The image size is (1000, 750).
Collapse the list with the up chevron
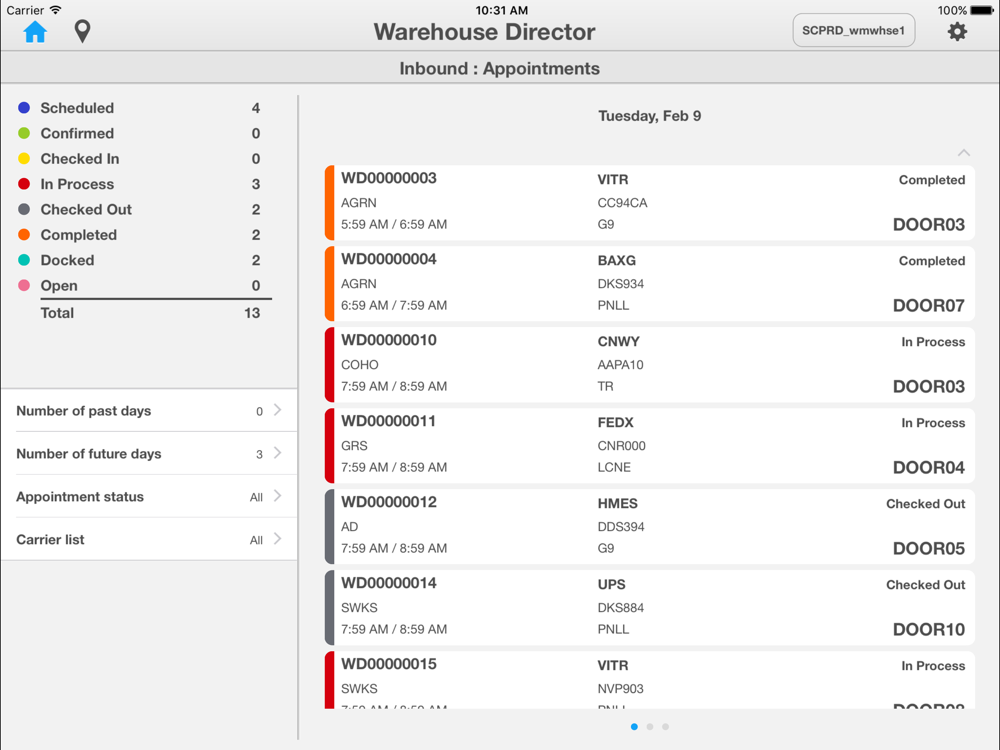pos(964,152)
